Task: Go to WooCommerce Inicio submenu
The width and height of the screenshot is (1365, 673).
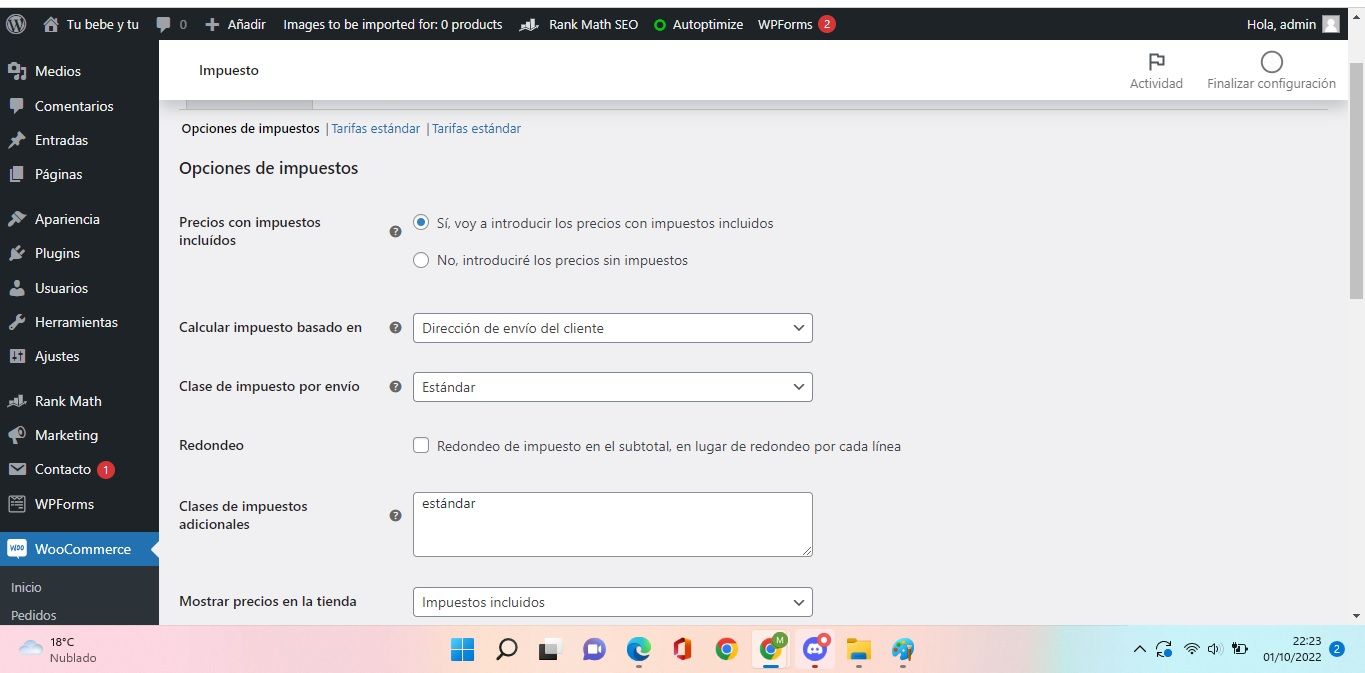Action: click(26, 587)
